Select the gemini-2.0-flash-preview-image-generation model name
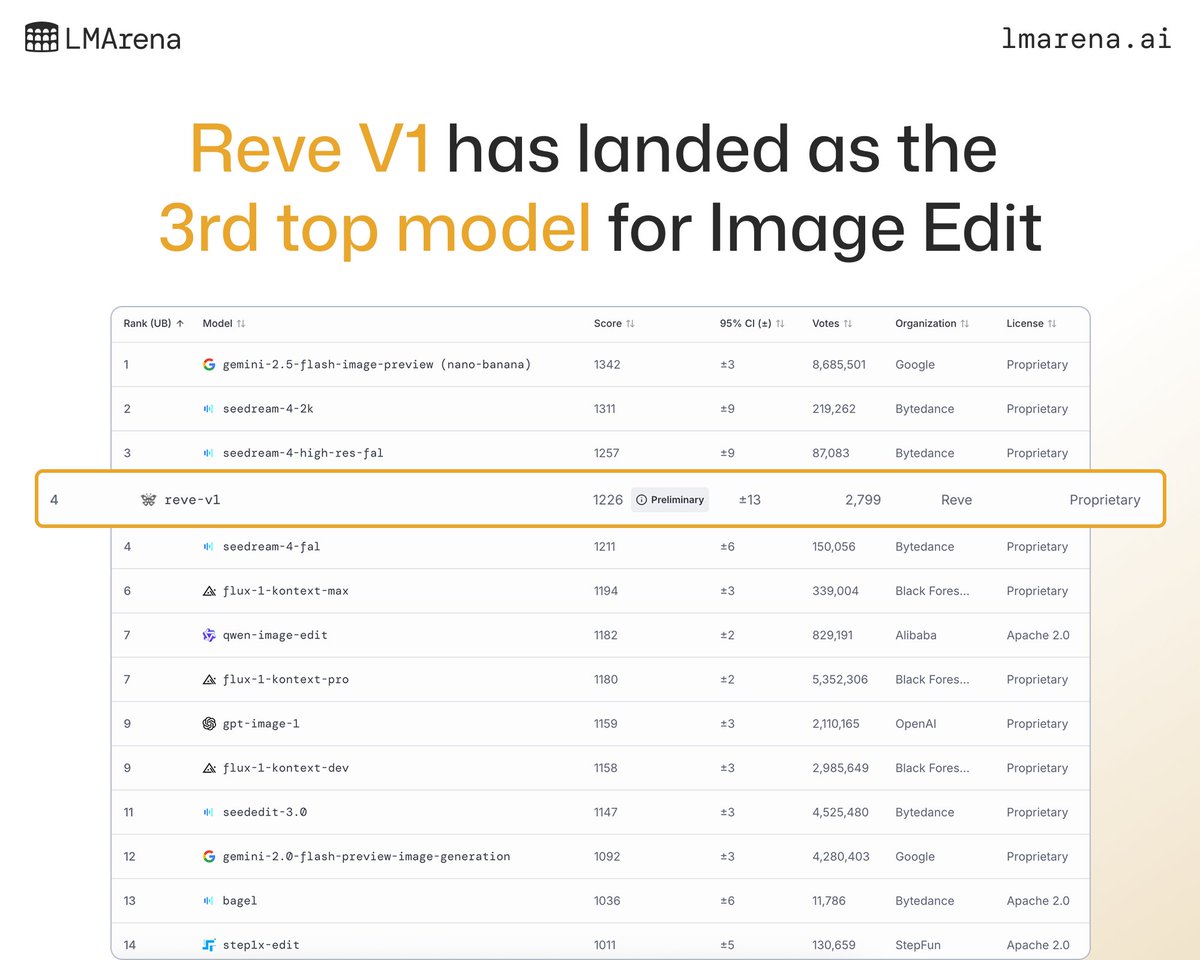The height and width of the screenshot is (960, 1200). [x=366, y=856]
